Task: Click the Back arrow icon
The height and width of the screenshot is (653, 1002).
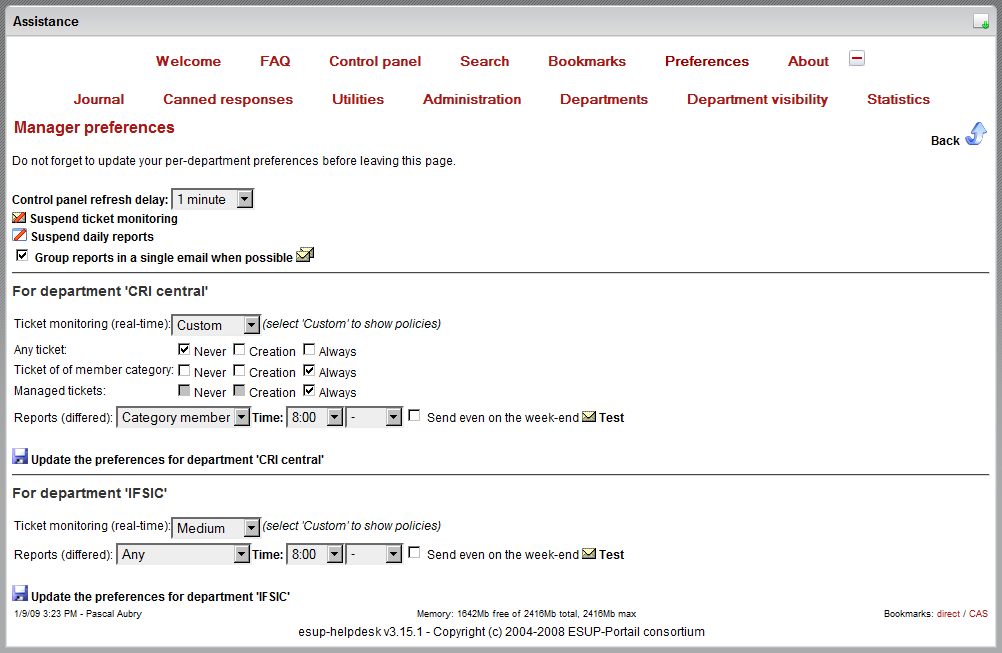Action: click(x=975, y=135)
